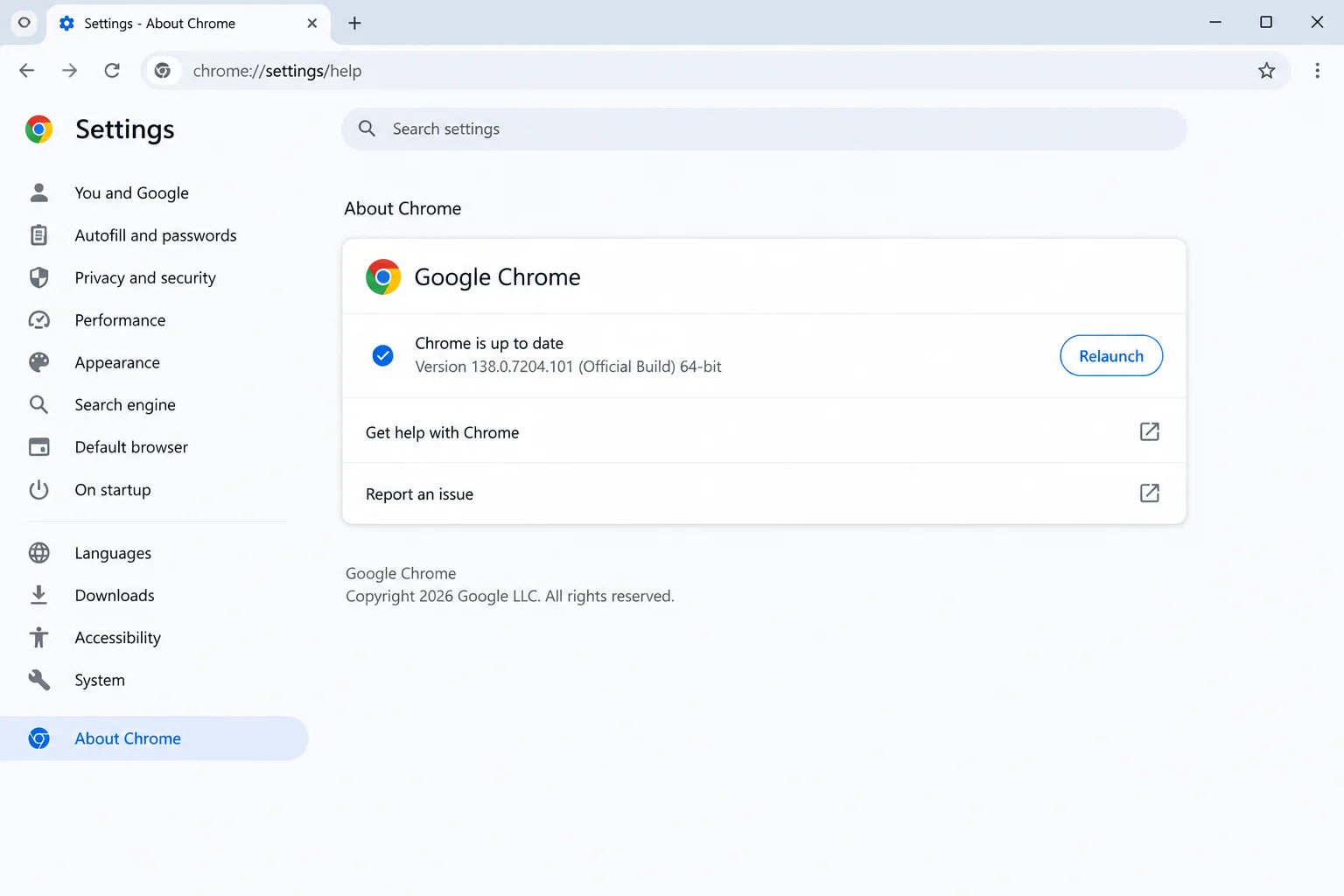Screen dimensions: 1344x896
Task: Click the Chrome is up to date text
Action: pyautogui.click(x=489, y=343)
